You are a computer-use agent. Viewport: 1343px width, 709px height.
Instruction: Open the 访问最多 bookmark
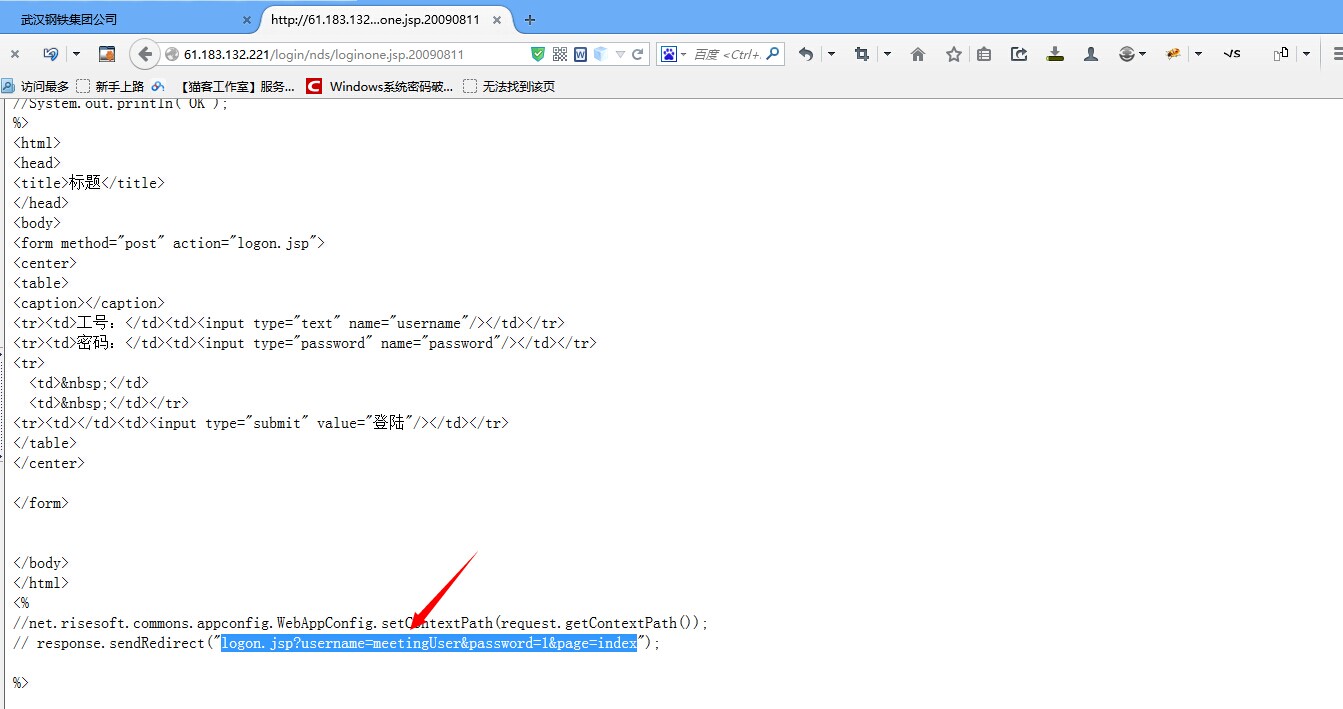coord(36,86)
